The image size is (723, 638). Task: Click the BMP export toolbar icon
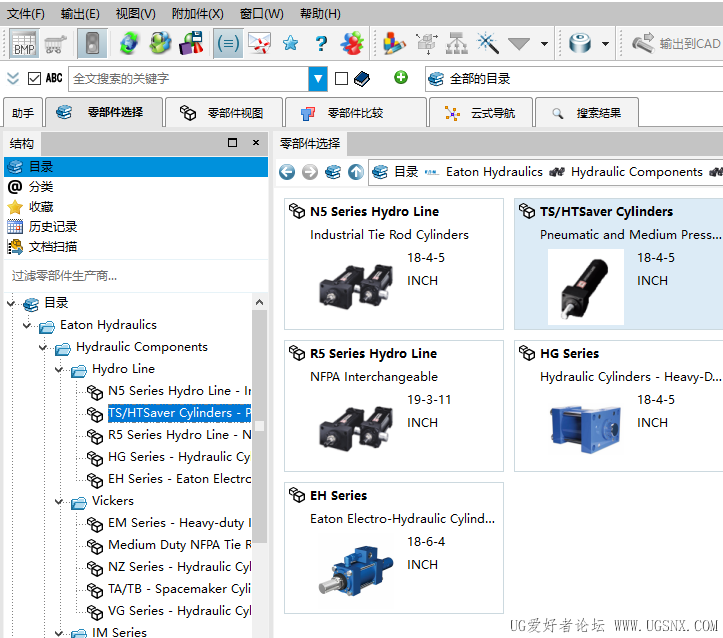[24, 43]
